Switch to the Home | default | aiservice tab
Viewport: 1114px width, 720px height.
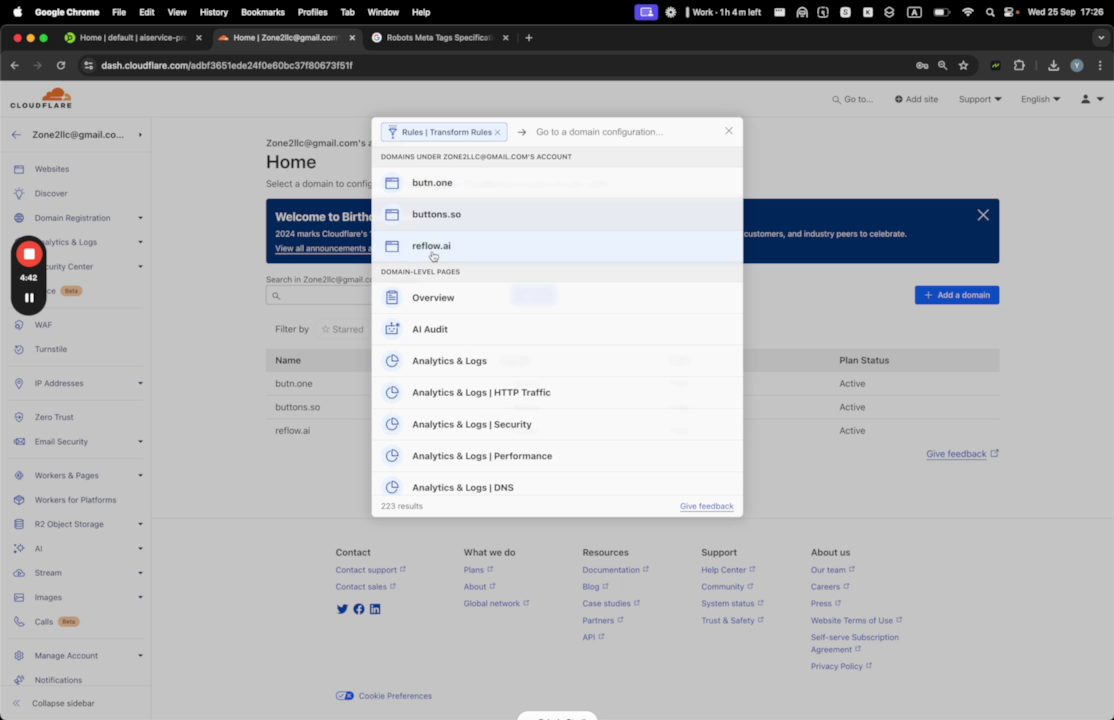(133, 38)
